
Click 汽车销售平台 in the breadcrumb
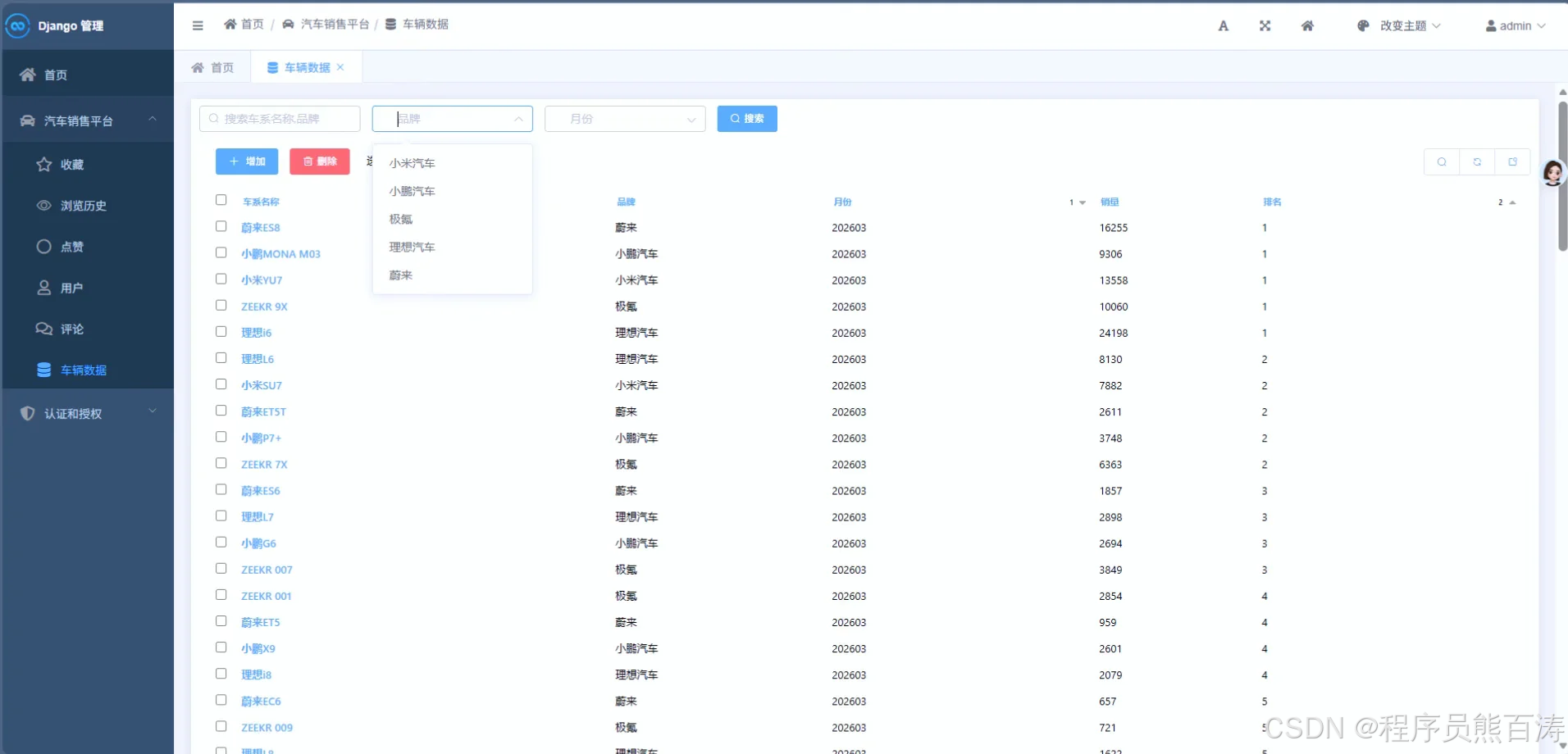pos(326,25)
